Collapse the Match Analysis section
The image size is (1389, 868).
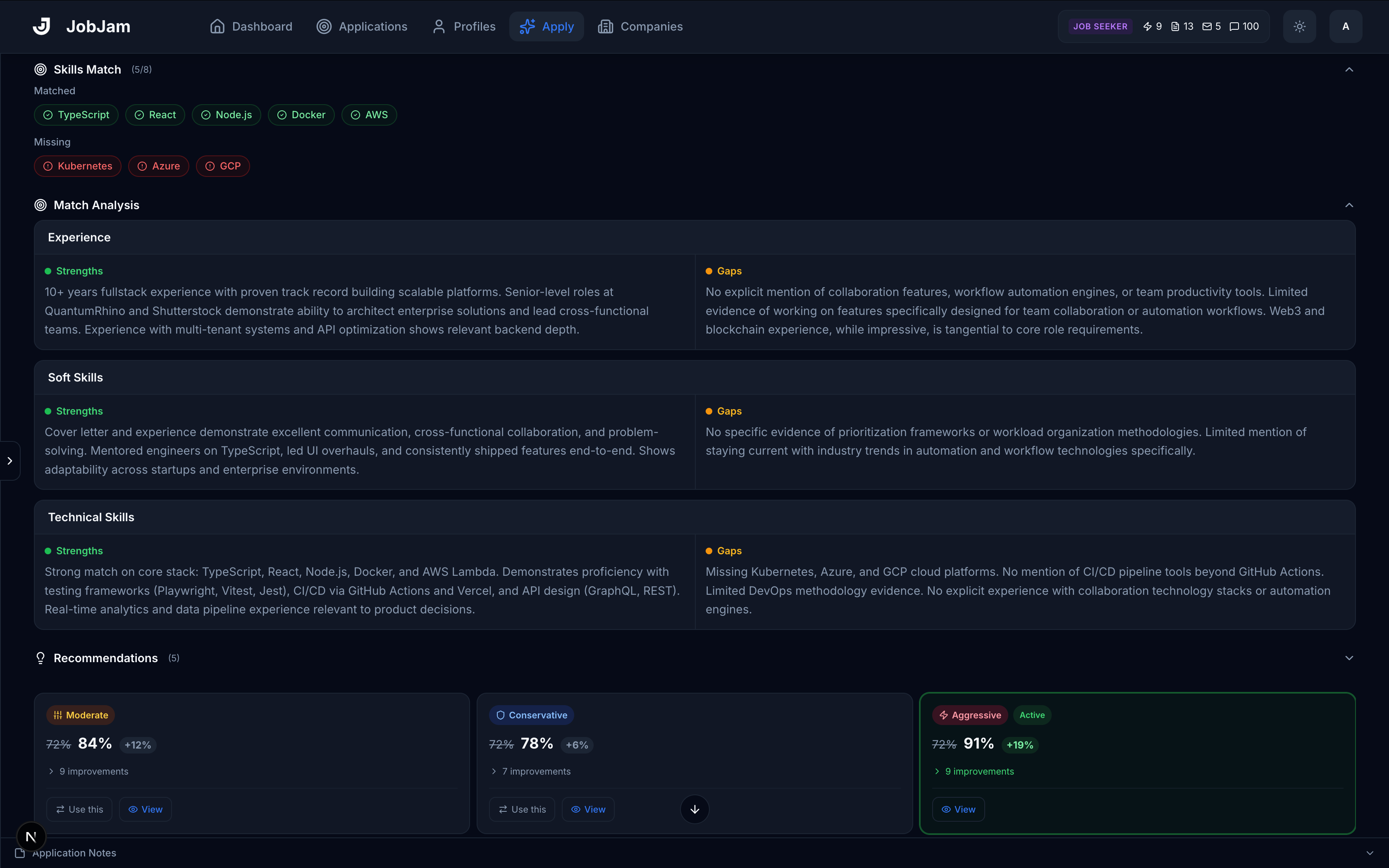1349,205
